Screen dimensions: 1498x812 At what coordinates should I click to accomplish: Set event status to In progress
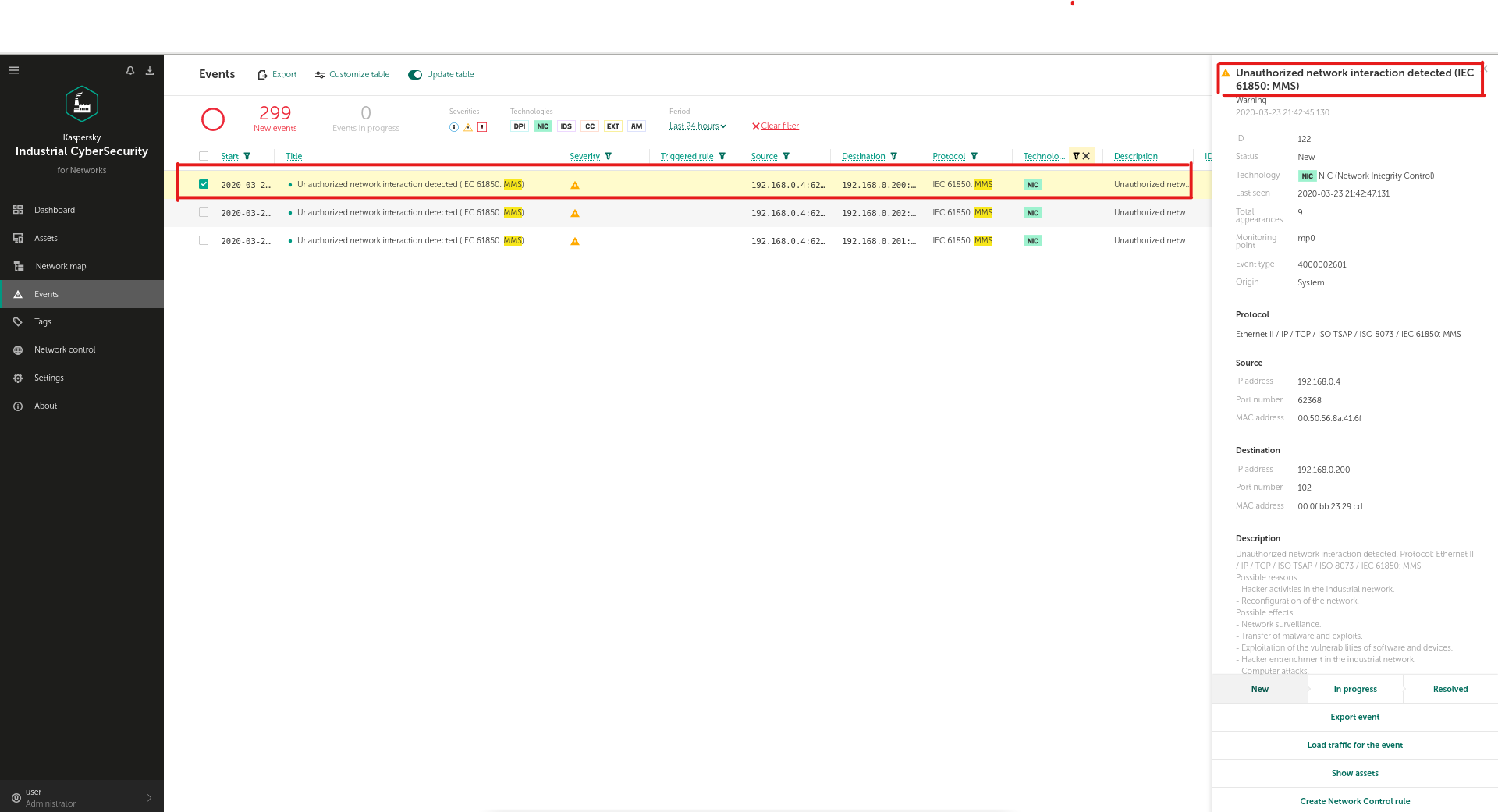[x=1355, y=689]
